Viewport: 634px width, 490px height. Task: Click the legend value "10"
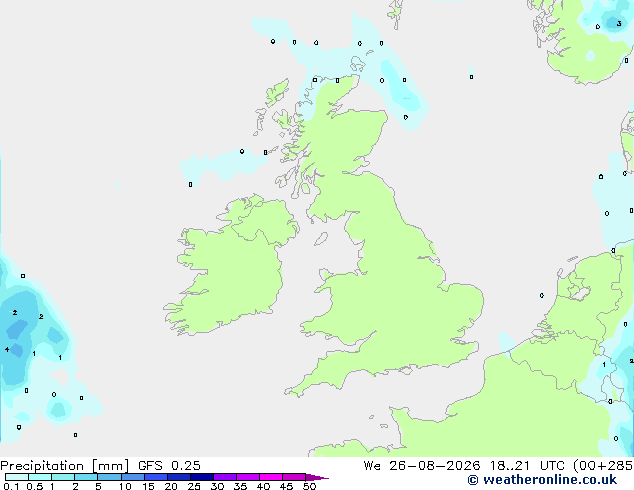[125, 486]
